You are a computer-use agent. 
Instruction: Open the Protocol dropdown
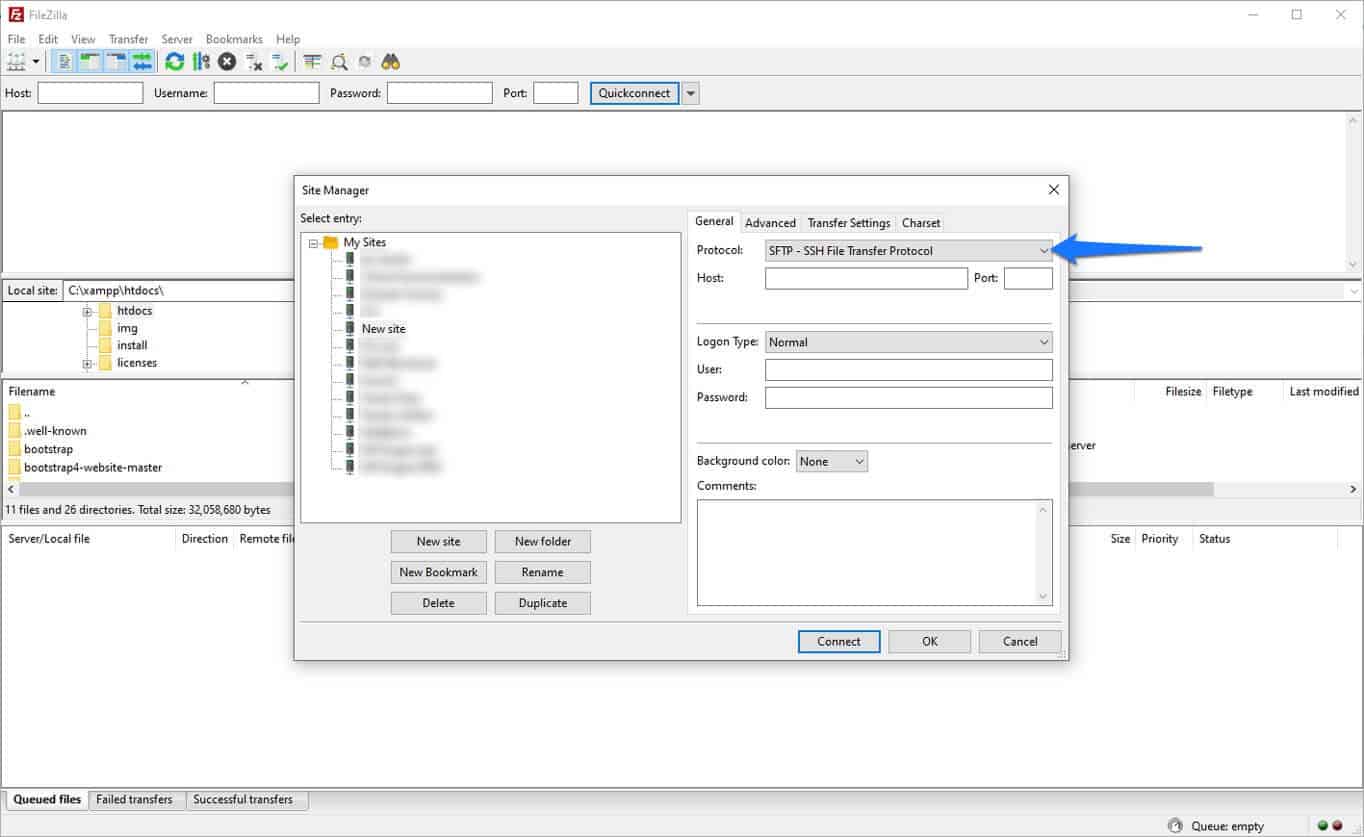point(908,250)
